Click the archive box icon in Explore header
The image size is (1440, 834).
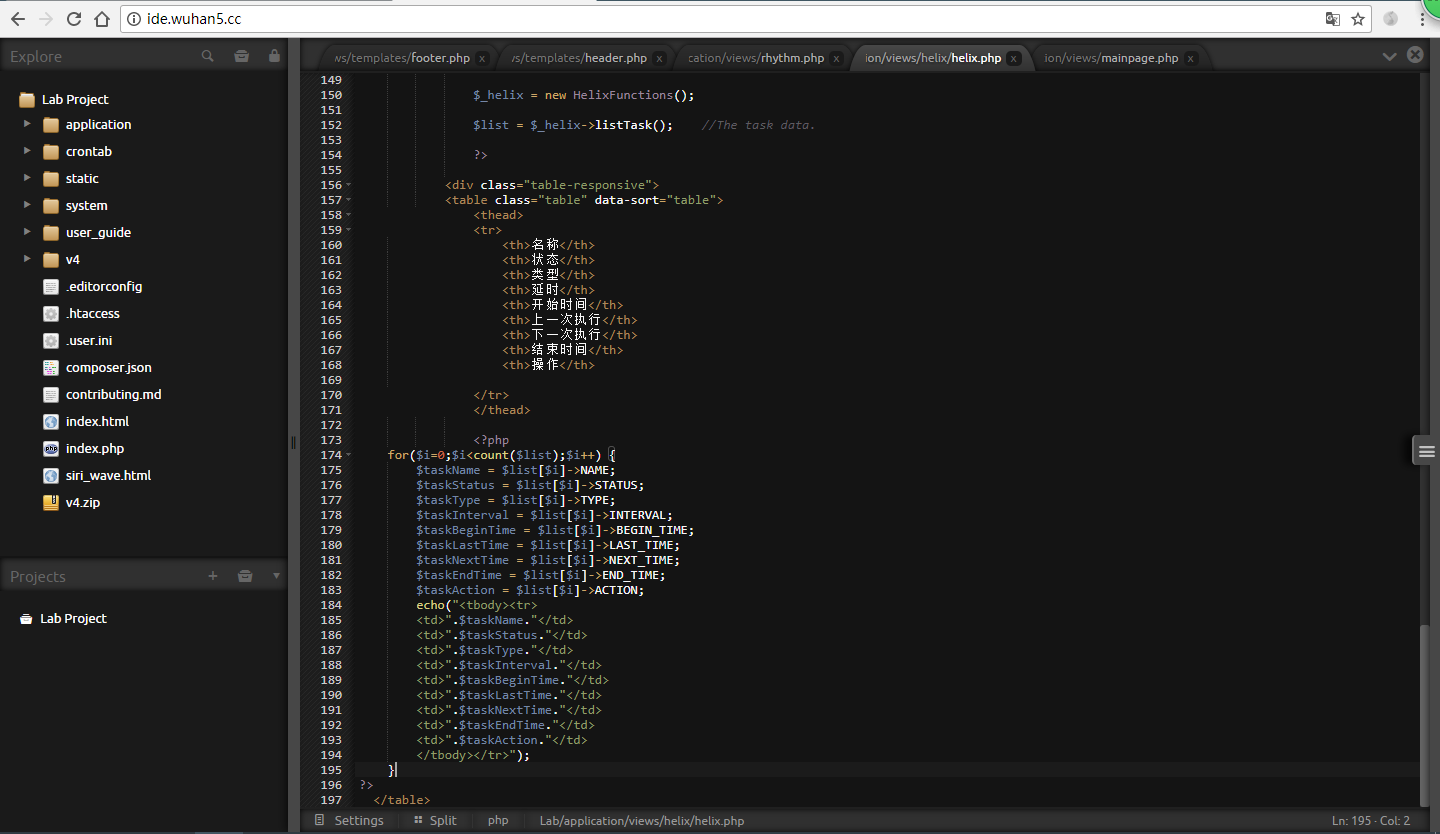coord(241,57)
